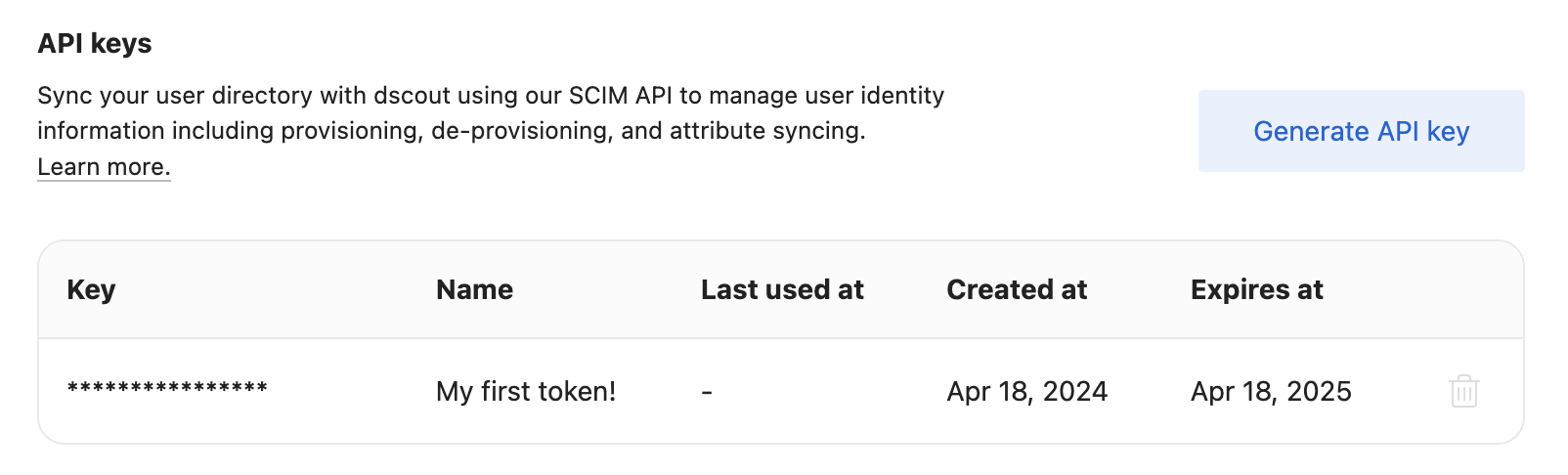Select the Name column header
Viewport: 1568px width, 475px height.
(474, 289)
